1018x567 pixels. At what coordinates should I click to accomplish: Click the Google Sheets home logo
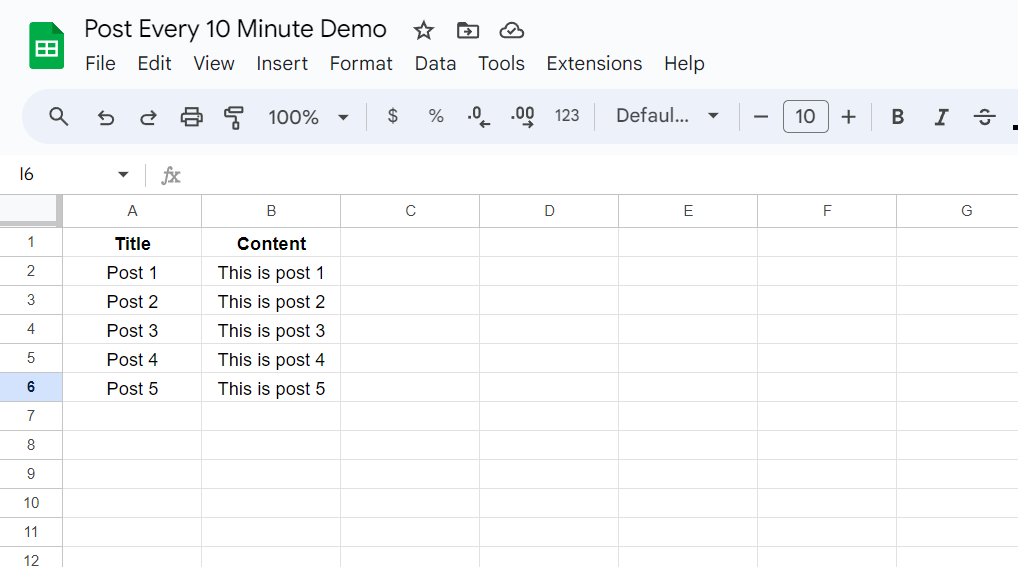pyautogui.click(x=46, y=46)
